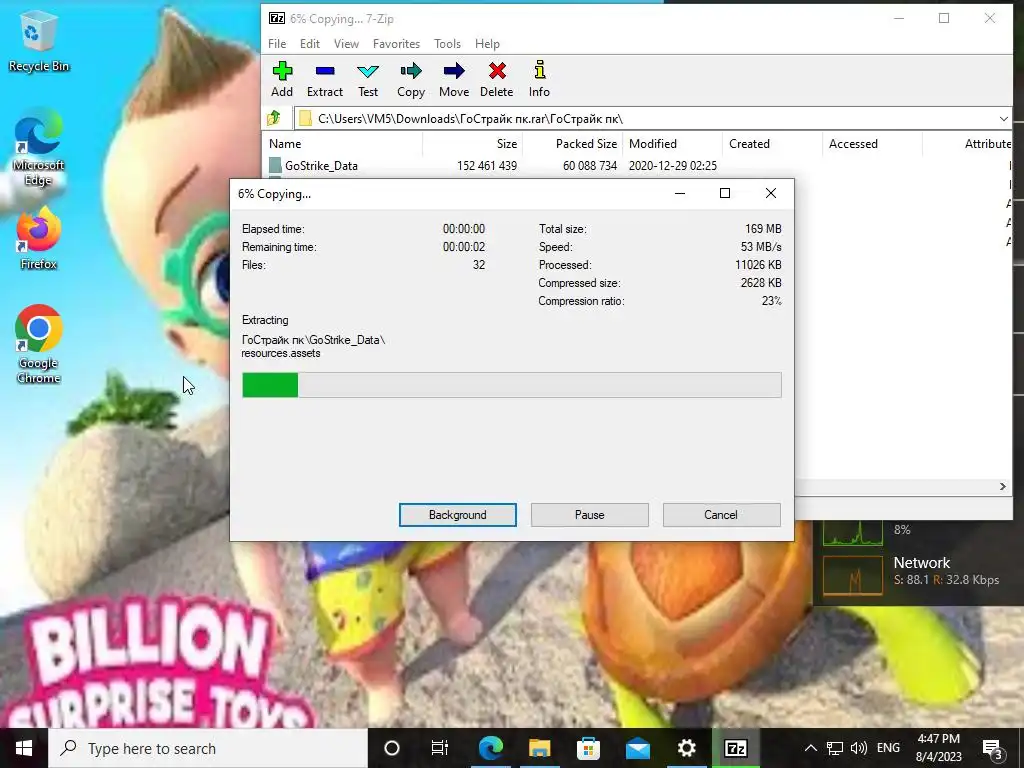This screenshot has height=768, width=1024.
Task: Close the copying progress dialog
Action: pos(771,193)
